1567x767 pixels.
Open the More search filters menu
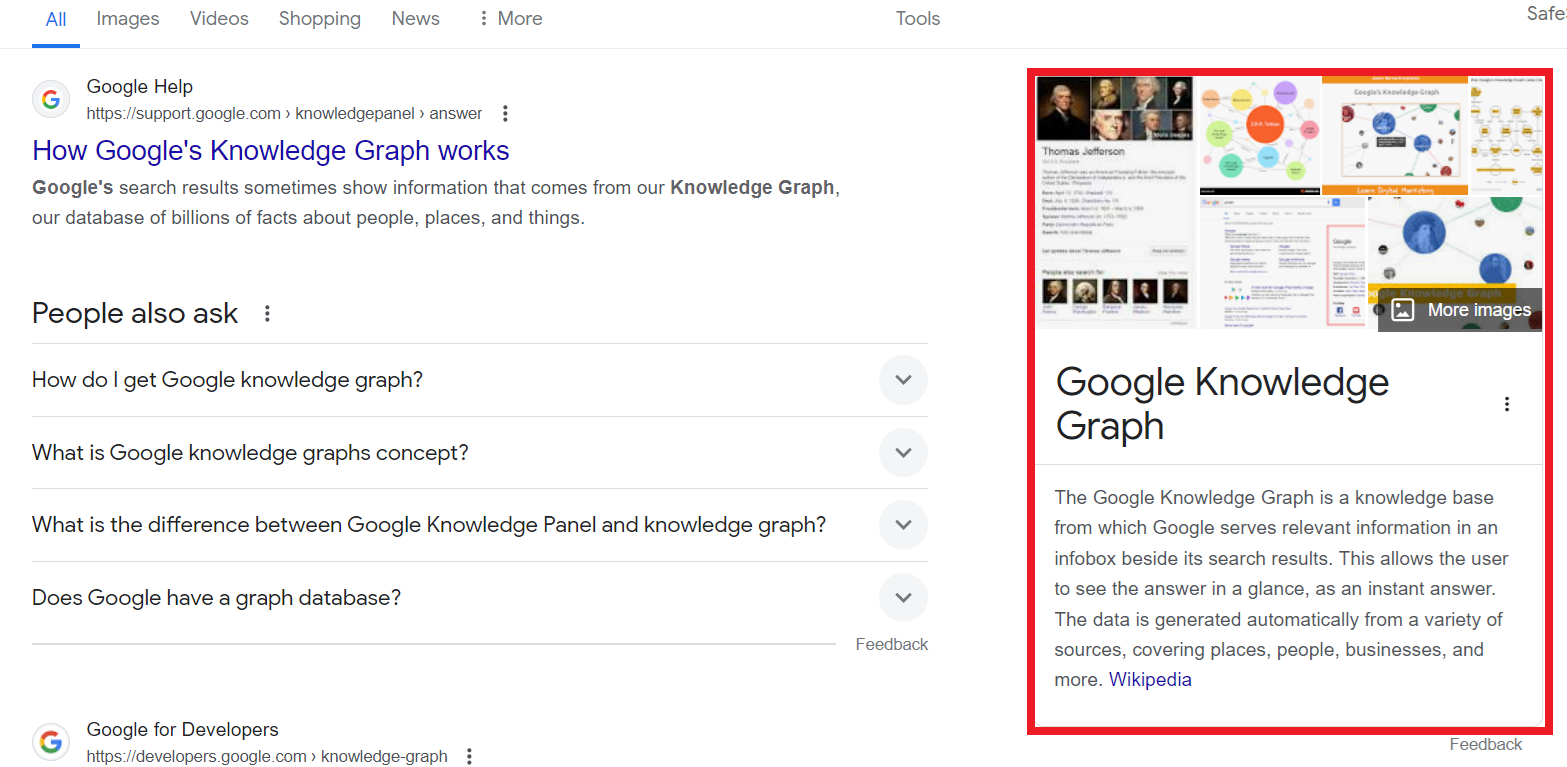510,19
